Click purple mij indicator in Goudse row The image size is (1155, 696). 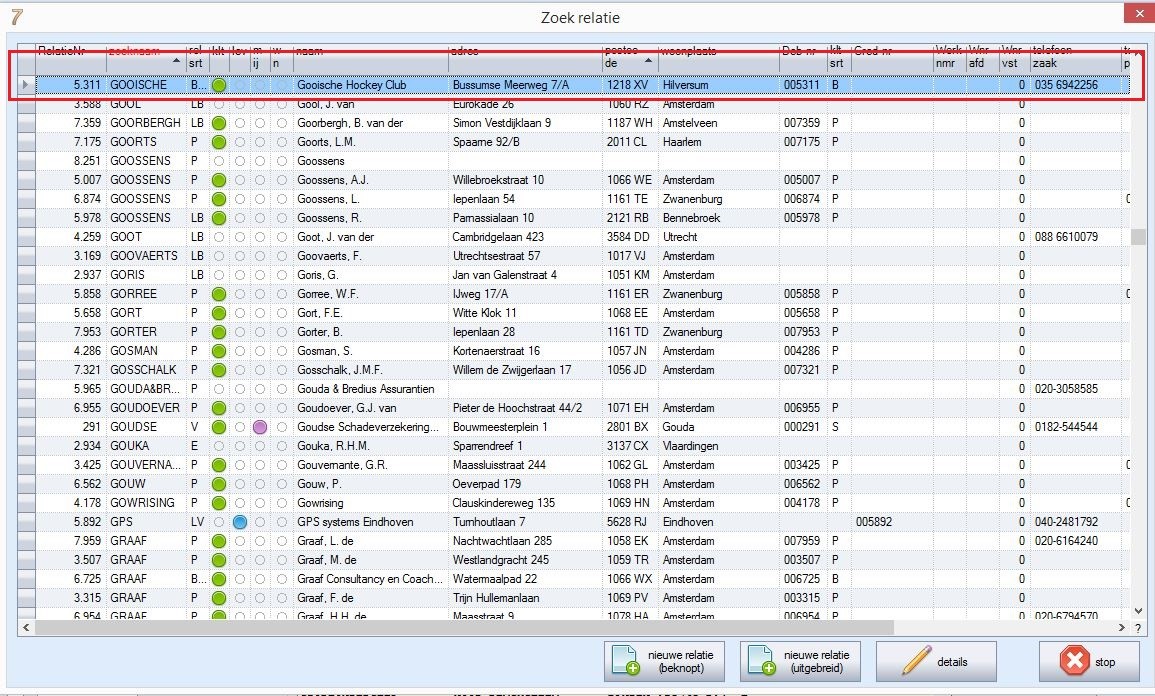coord(260,427)
